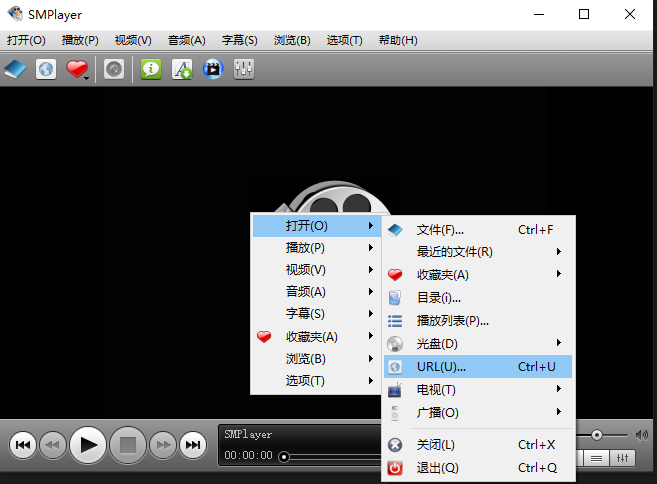Expand 收藏夹(A) in the open submenu
This screenshot has height=484, width=657.
pos(478,275)
